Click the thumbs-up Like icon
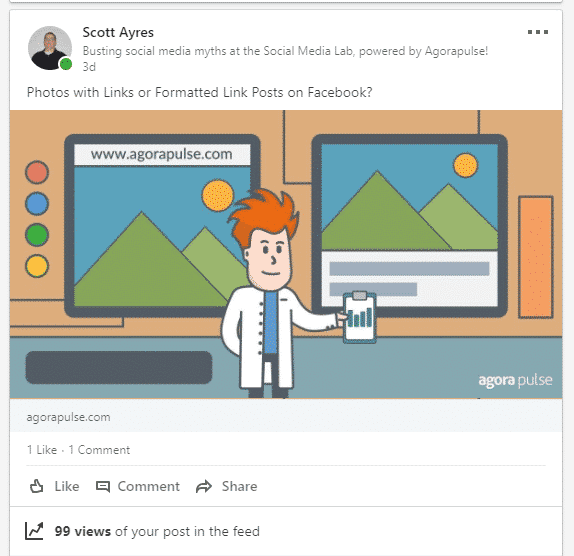The width and height of the screenshot is (574, 556). [37, 486]
